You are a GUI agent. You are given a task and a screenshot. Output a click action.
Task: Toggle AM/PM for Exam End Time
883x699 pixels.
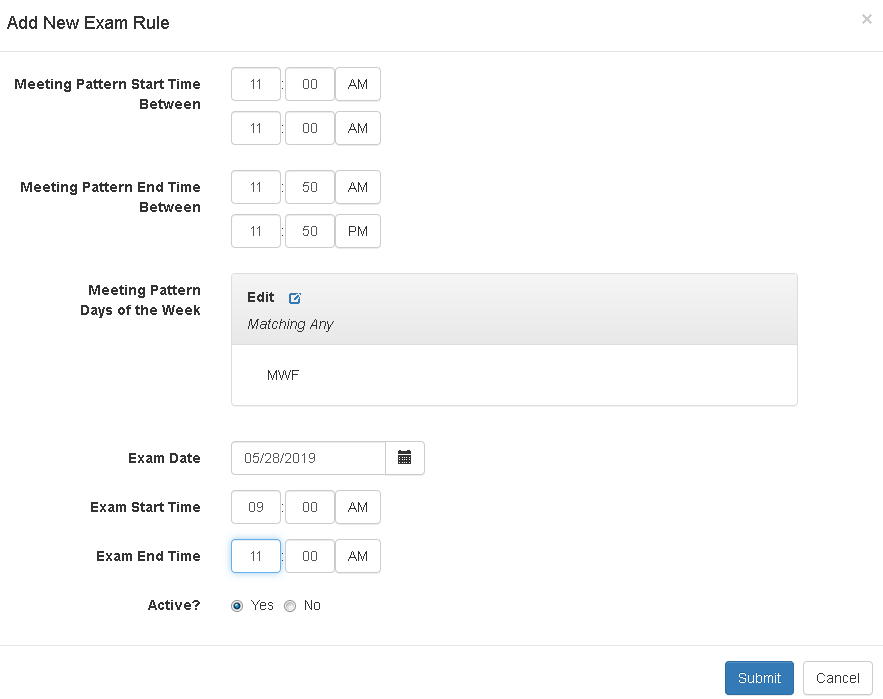pyautogui.click(x=358, y=556)
